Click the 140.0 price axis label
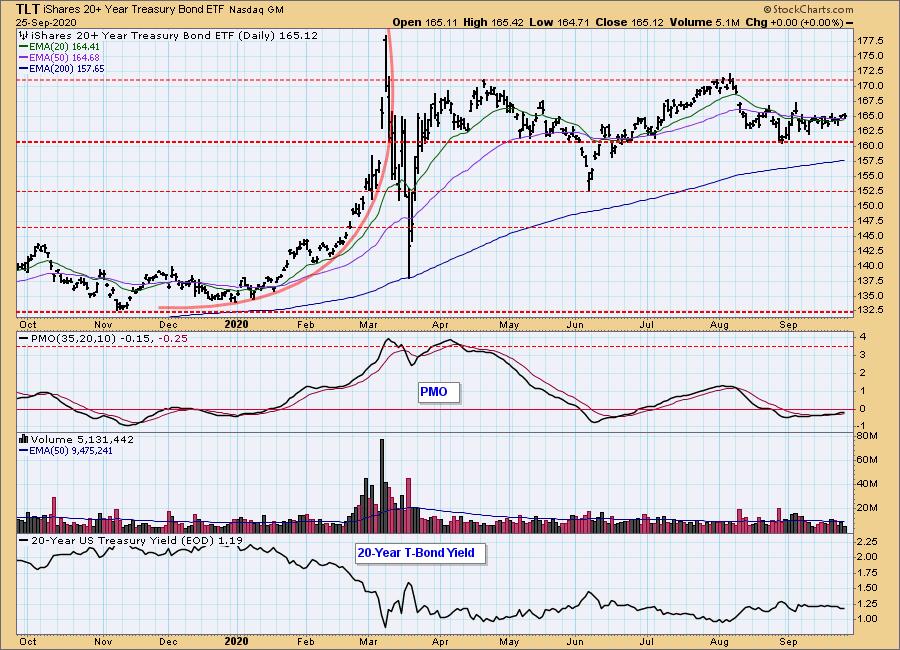 (870, 266)
